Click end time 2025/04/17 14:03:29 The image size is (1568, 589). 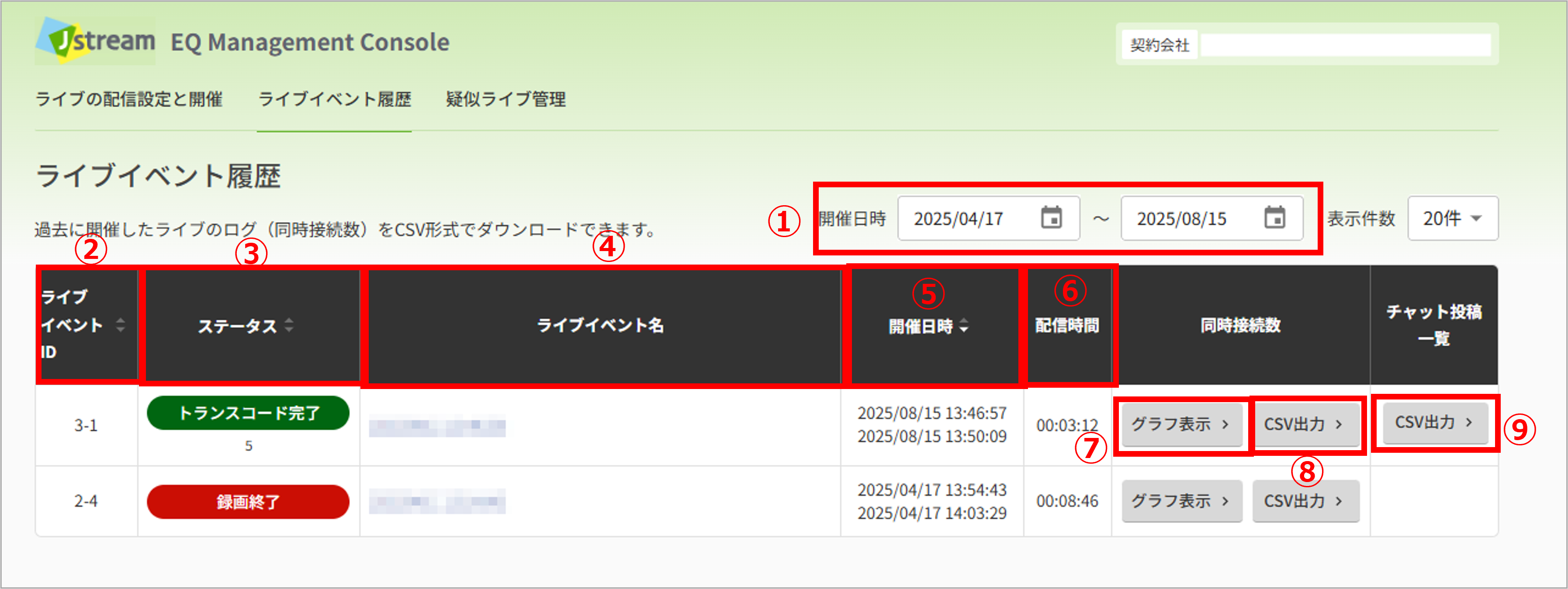[x=932, y=513]
